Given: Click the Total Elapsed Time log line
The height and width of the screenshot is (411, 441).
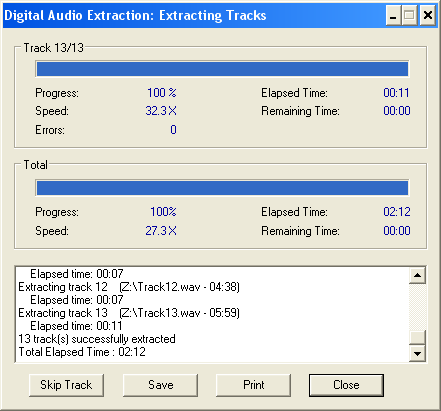Looking at the screenshot, I should (82, 352).
